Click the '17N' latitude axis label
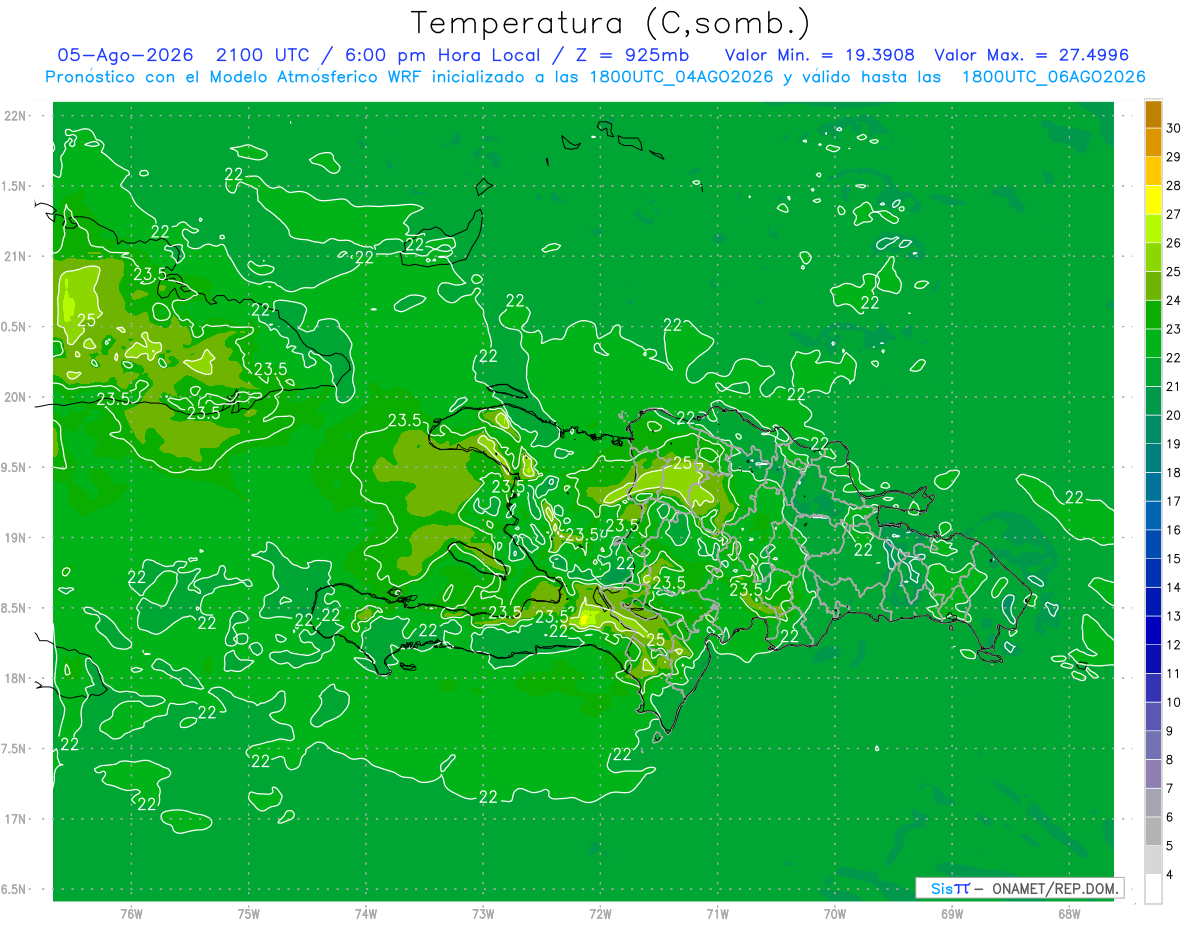 click(x=14, y=819)
